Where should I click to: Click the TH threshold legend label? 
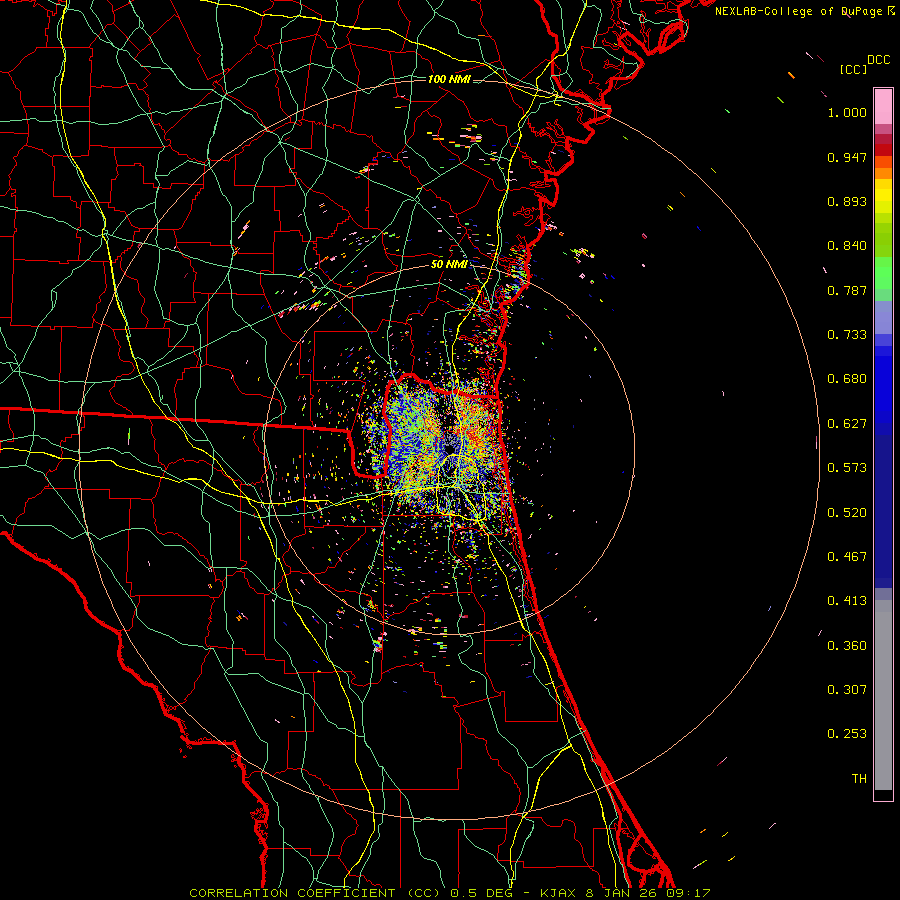[x=859, y=779]
